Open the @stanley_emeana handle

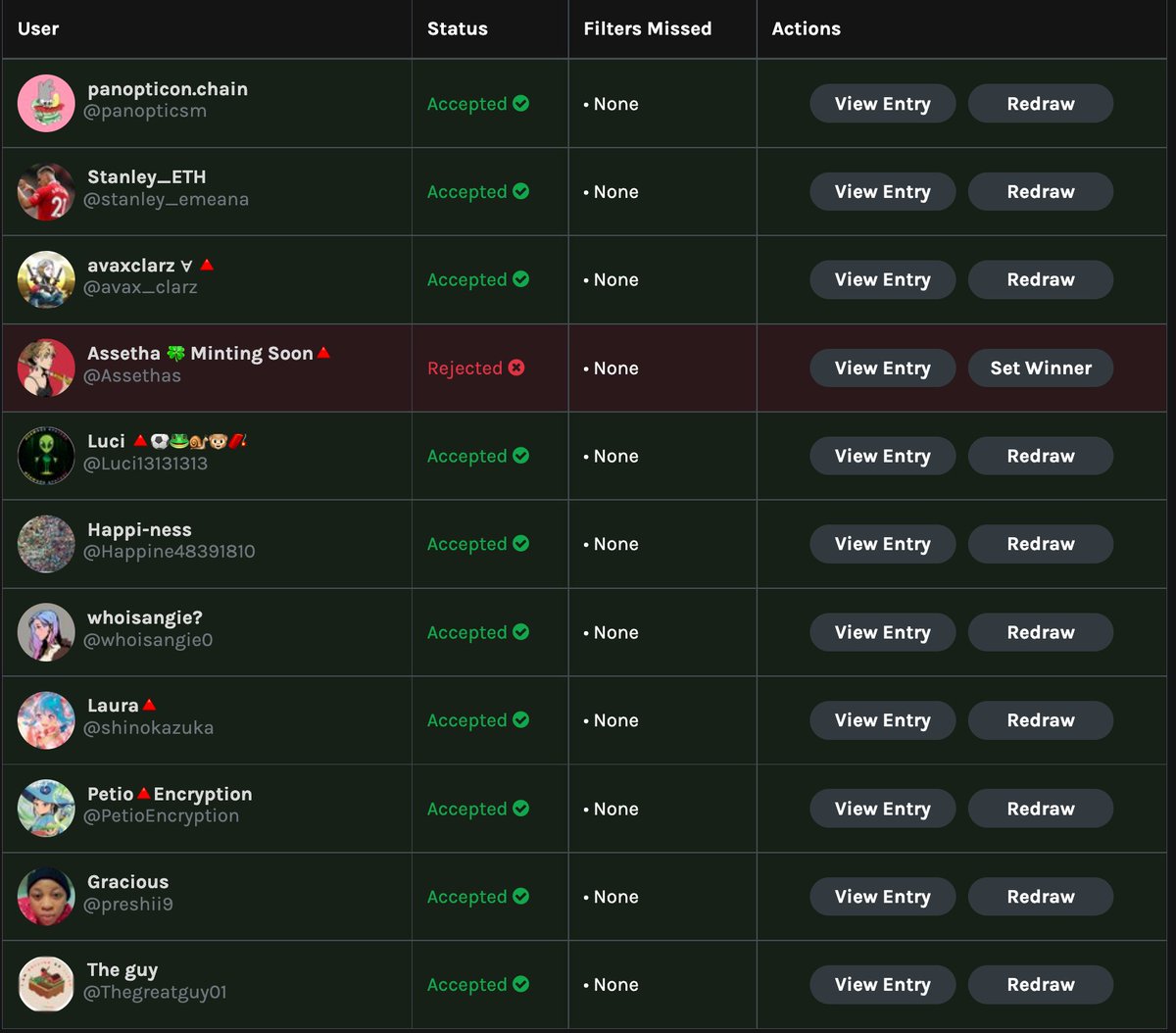(x=166, y=199)
